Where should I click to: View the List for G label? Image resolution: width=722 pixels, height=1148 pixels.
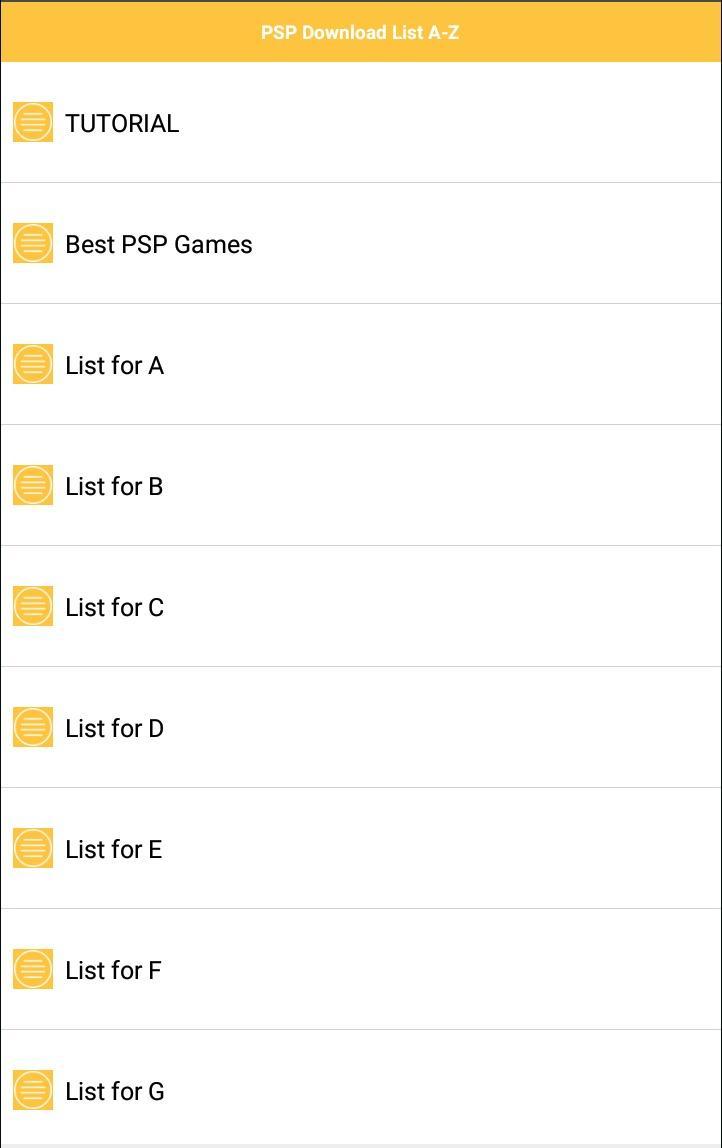115,1091
